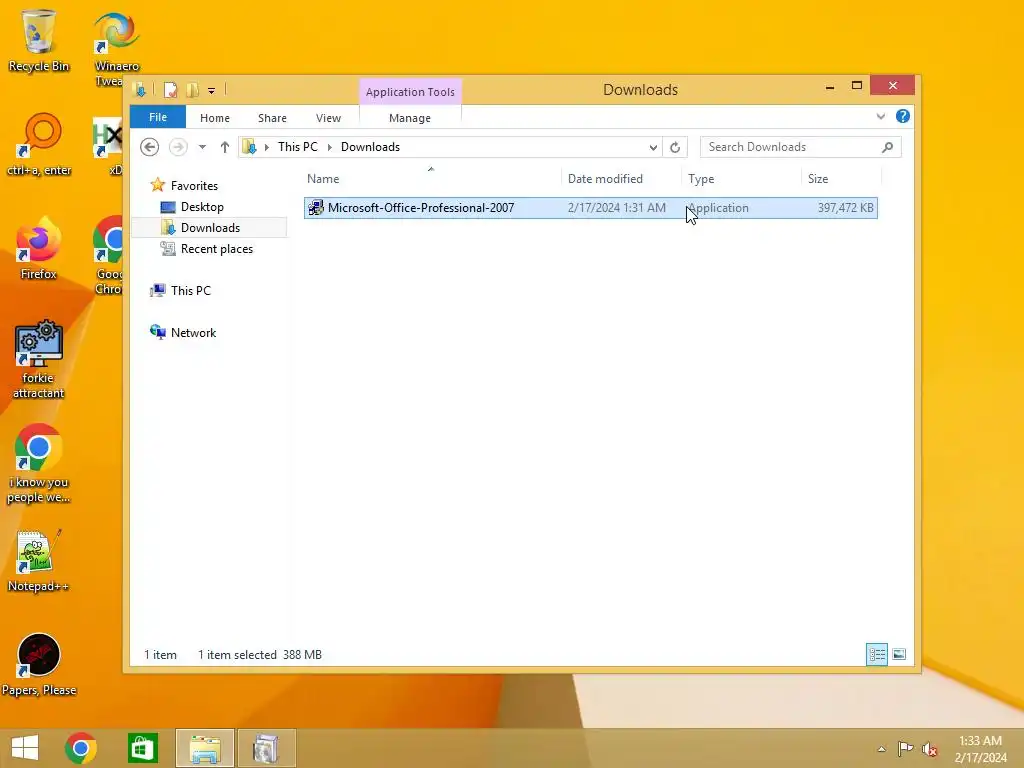Click the Properties quick access toolbar icon
This screenshot has width=1024, height=768.
[x=170, y=90]
